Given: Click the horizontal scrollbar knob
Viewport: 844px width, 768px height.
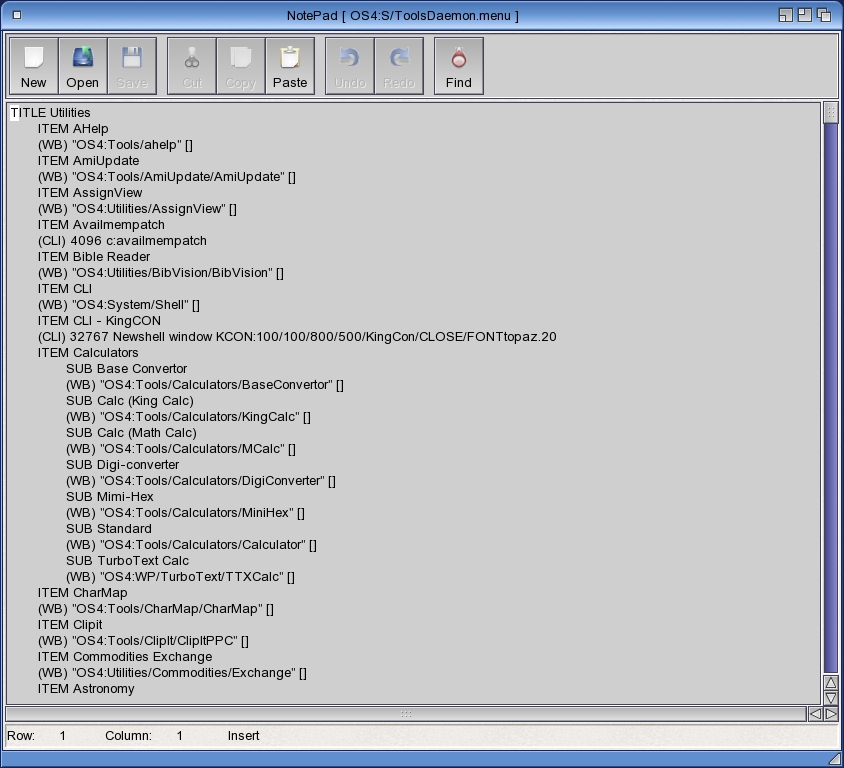Looking at the screenshot, I should pyautogui.click(x=406, y=714).
